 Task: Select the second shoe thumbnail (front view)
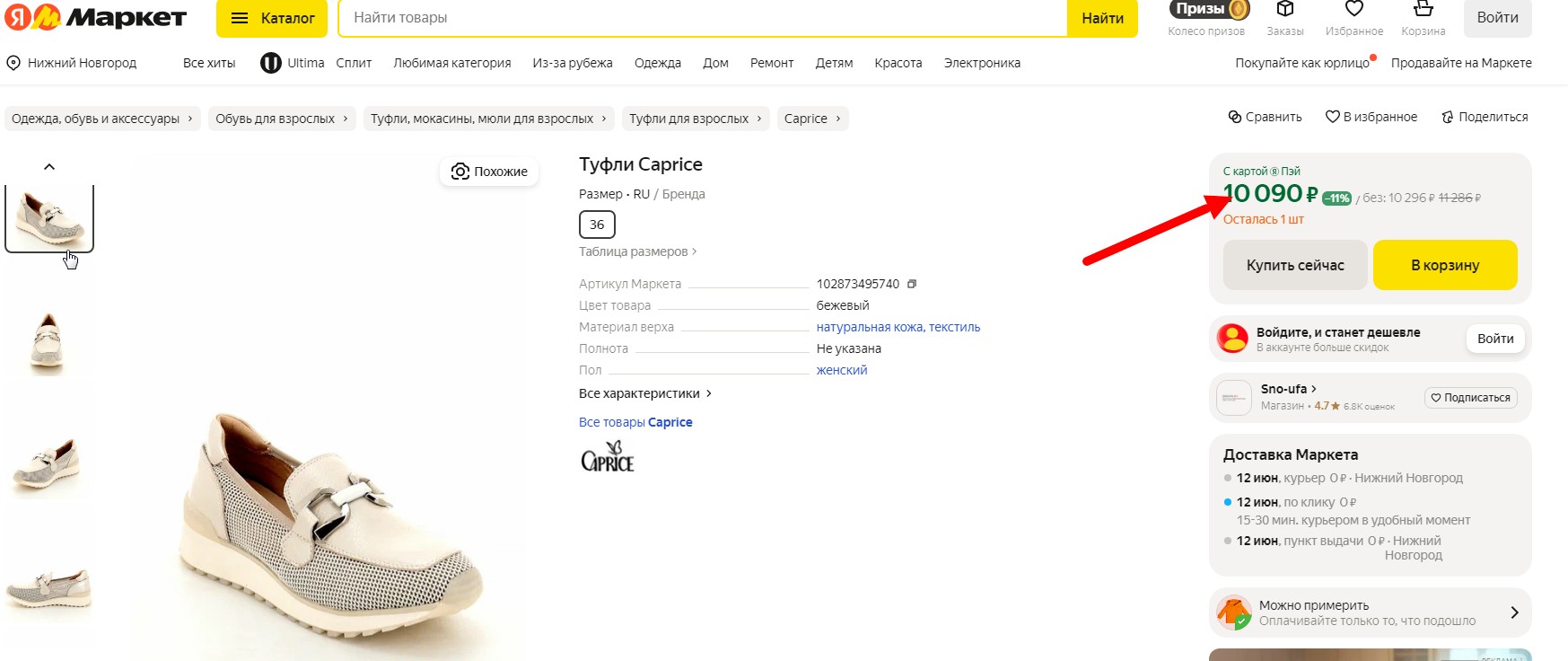click(x=48, y=339)
